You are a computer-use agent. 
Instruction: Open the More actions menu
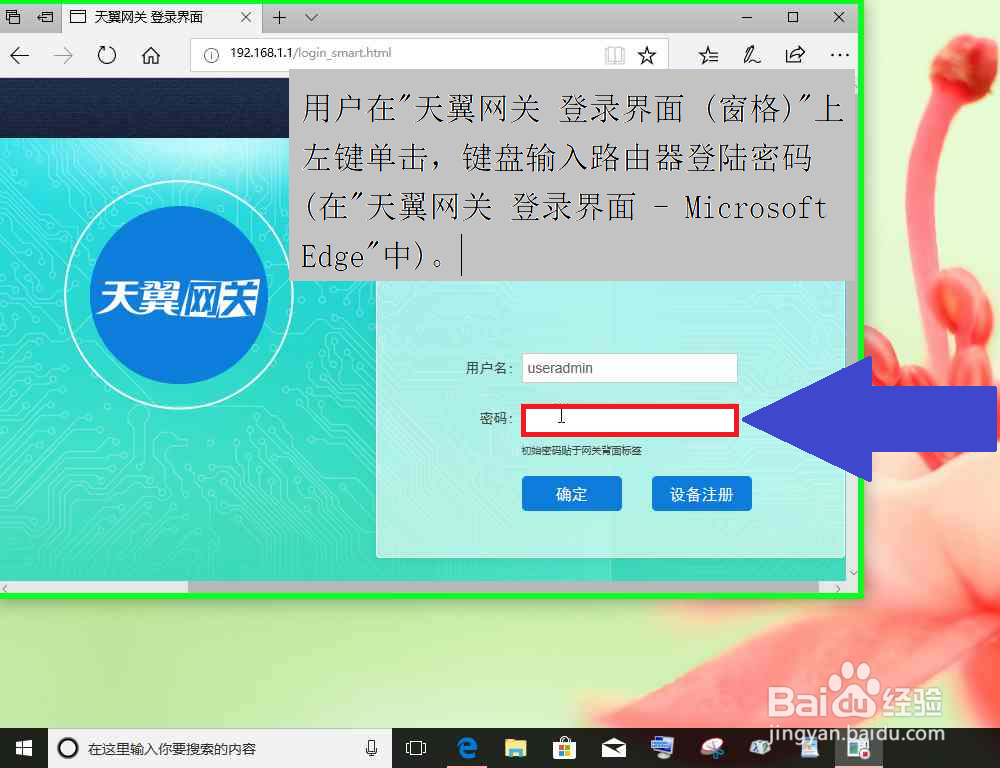[x=837, y=55]
